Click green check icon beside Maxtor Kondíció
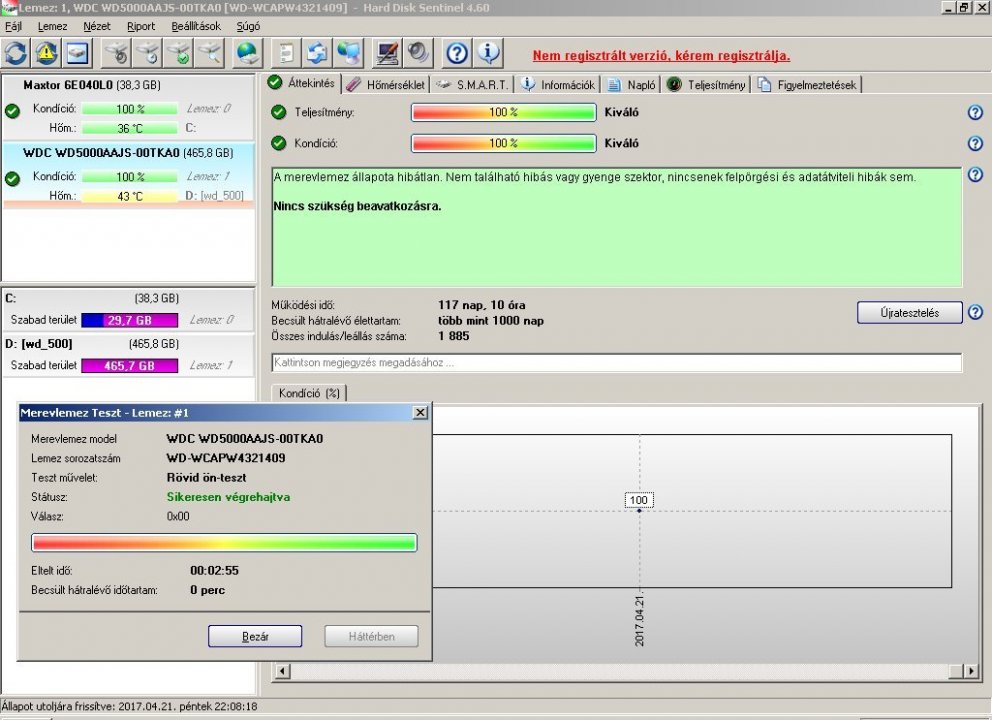This screenshot has width=992, height=720. click(12, 111)
